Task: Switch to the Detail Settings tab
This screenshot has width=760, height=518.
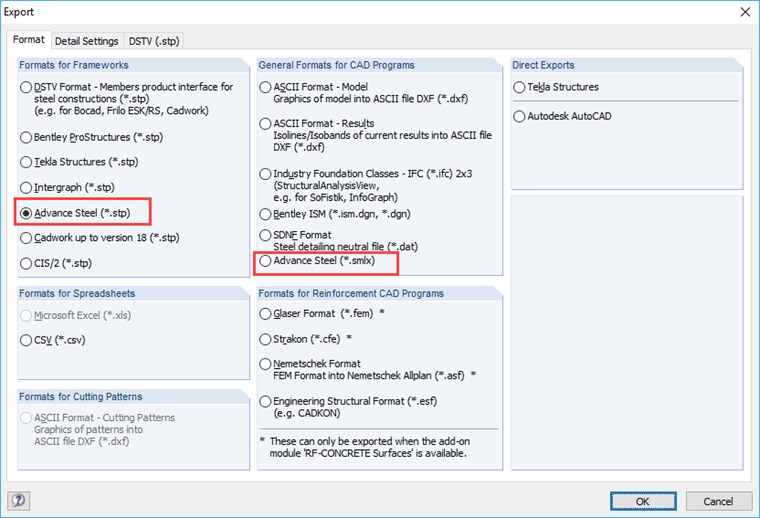Action: tap(86, 41)
